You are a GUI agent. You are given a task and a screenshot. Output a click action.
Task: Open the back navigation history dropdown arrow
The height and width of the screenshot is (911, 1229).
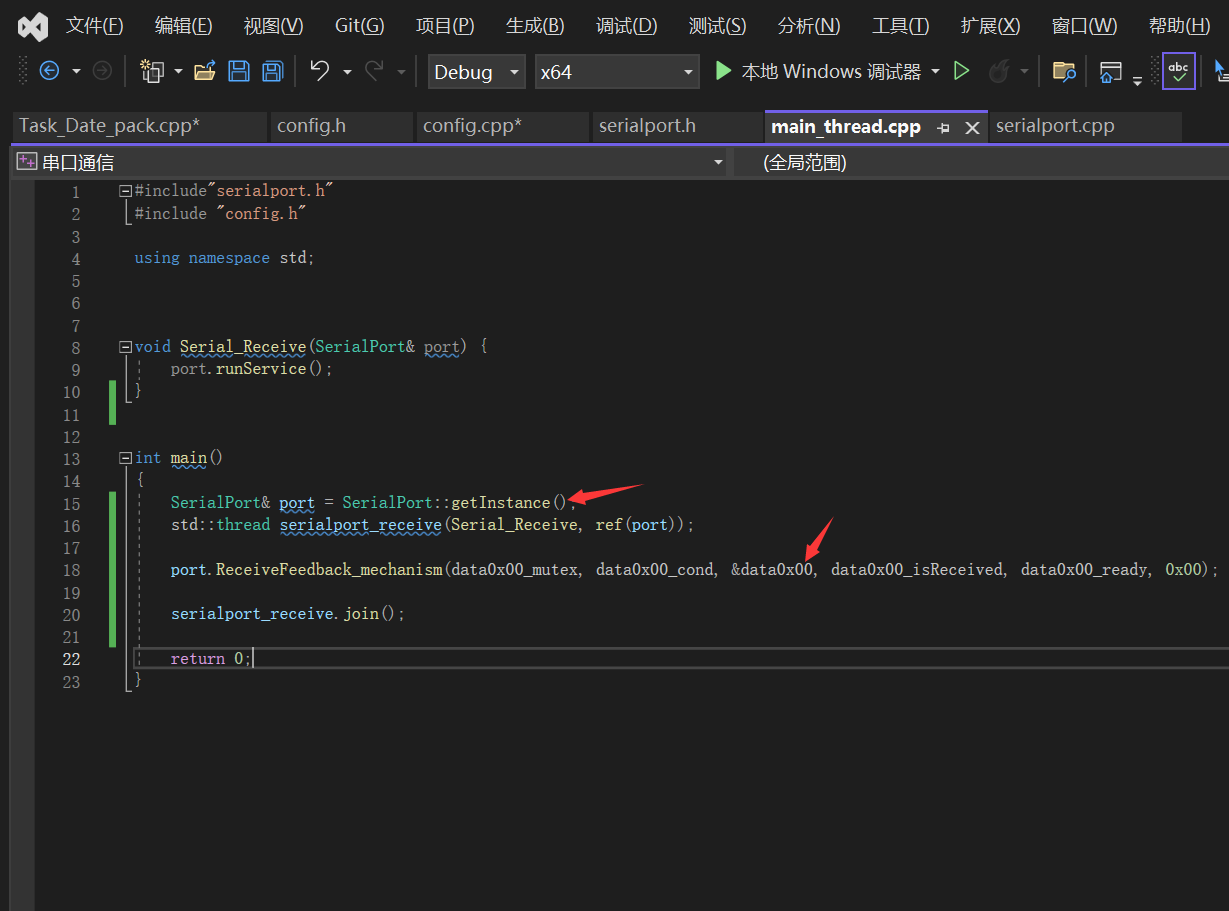click(76, 71)
